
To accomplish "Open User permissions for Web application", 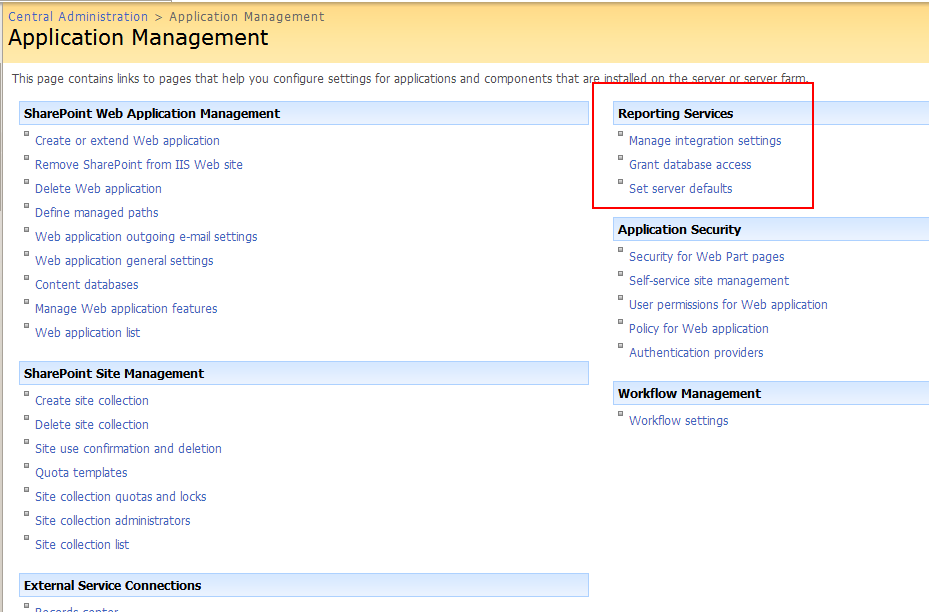I will click(728, 305).
